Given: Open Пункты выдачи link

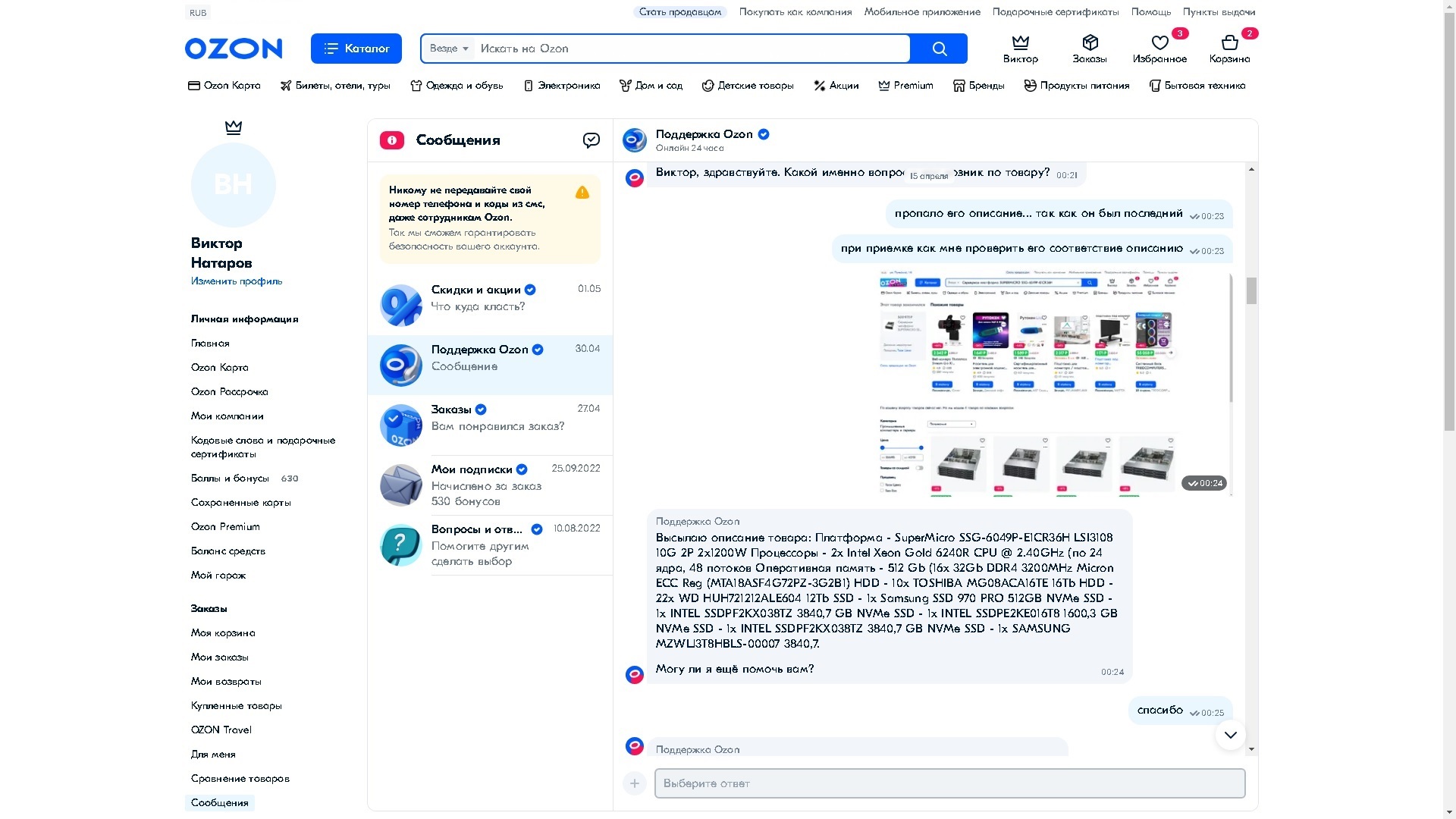Looking at the screenshot, I should pyautogui.click(x=1219, y=12).
